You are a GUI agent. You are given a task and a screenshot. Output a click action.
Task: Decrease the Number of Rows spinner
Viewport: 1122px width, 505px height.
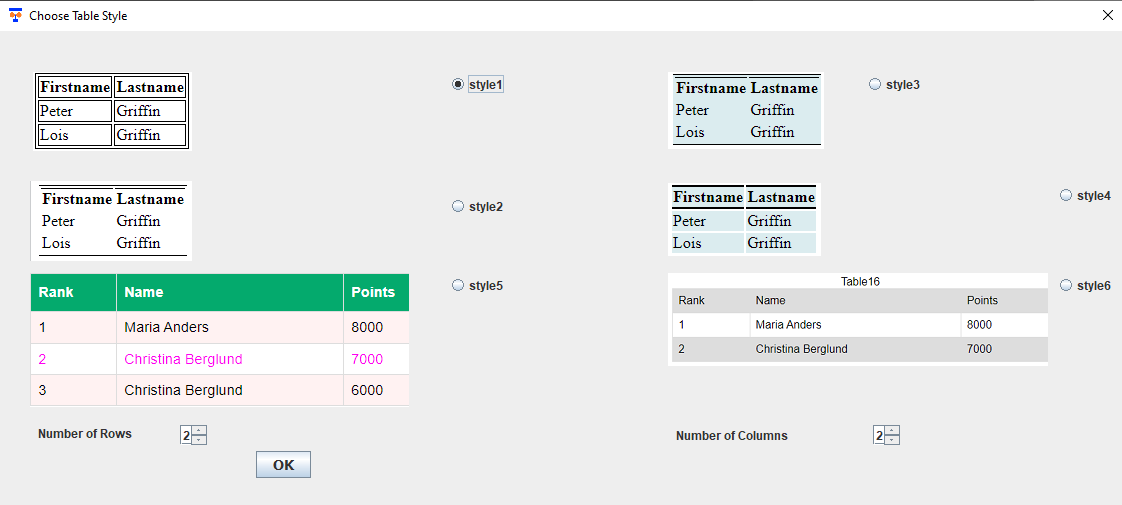[x=200, y=440]
